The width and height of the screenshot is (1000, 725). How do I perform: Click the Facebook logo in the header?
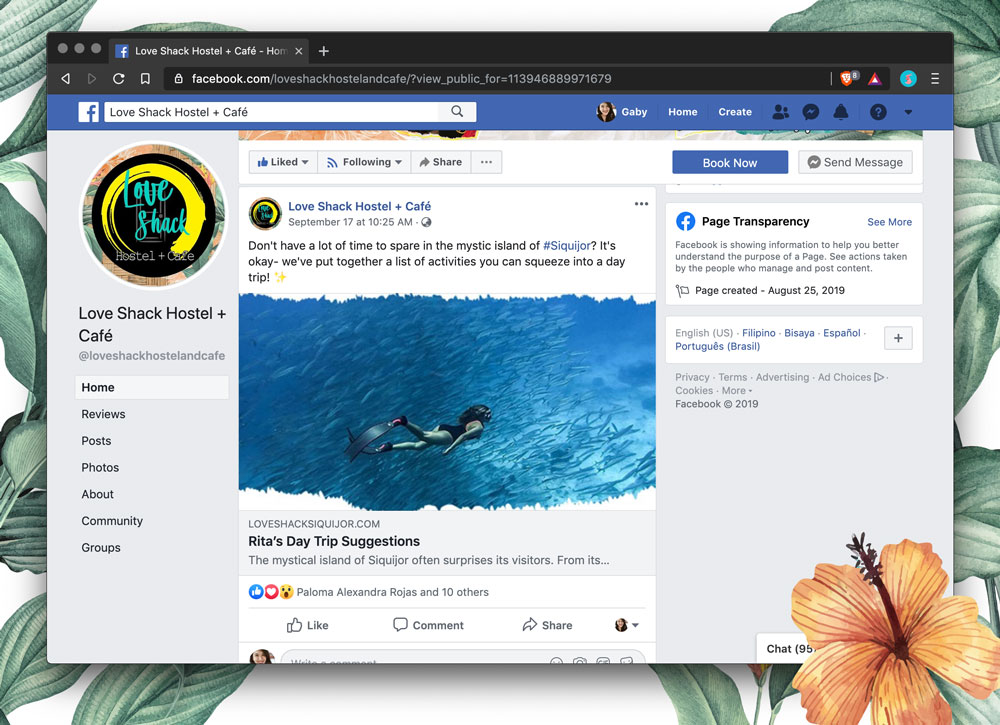89,112
